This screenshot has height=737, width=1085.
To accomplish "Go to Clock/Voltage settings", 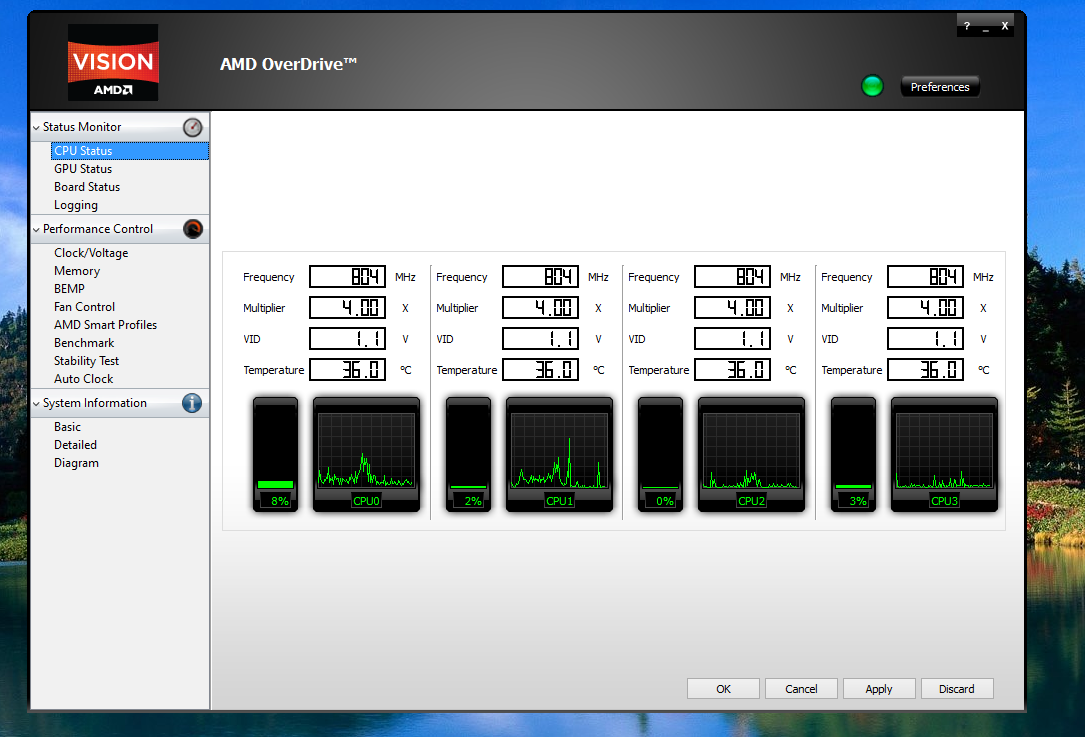I will tap(91, 253).
